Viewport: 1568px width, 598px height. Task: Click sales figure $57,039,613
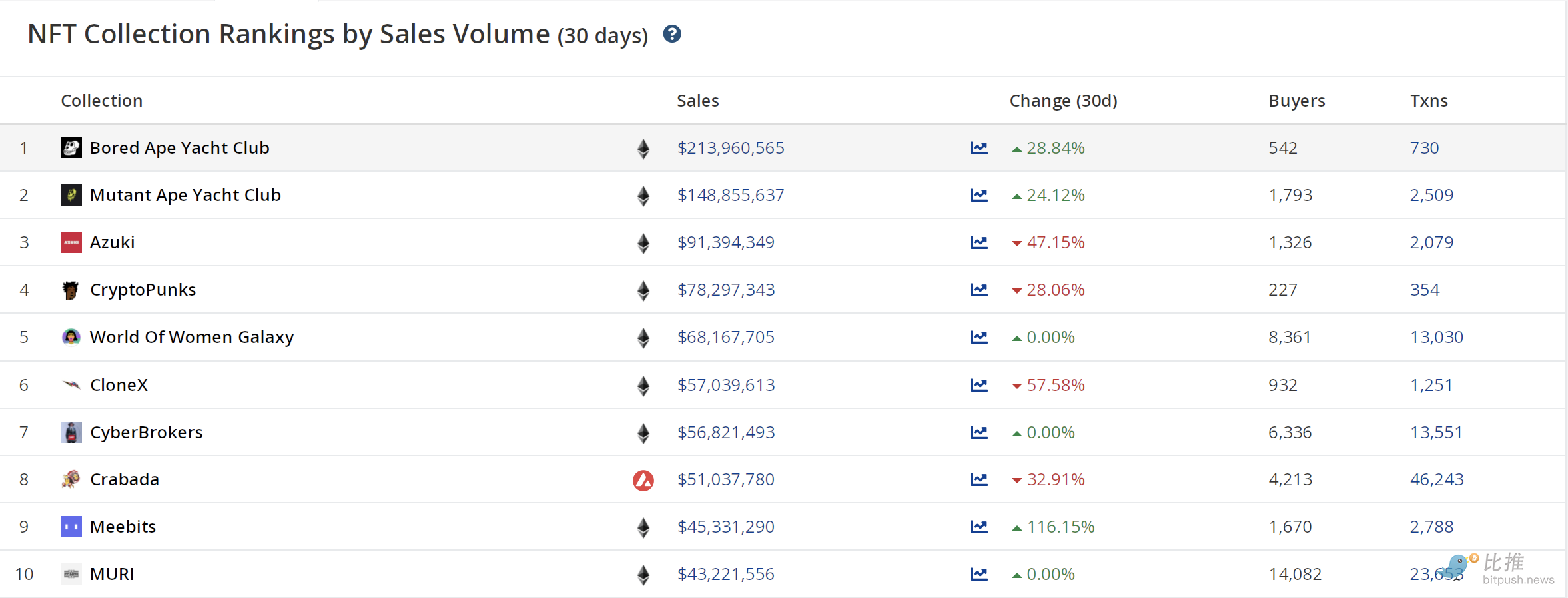pos(726,385)
